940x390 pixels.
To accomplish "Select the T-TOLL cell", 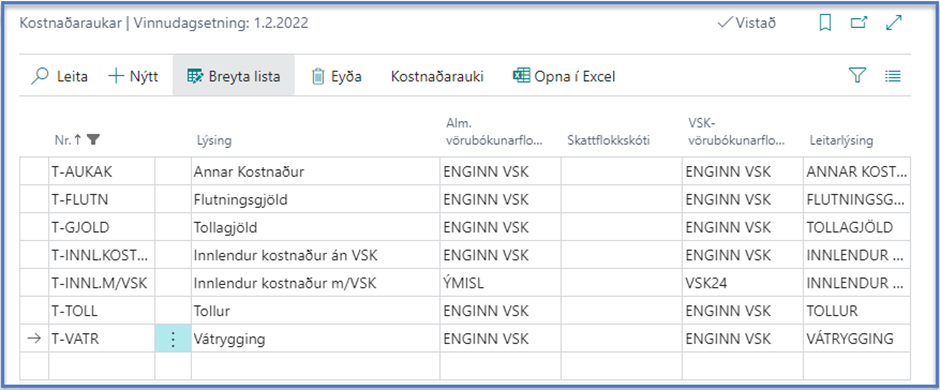I will click(102, 311).
